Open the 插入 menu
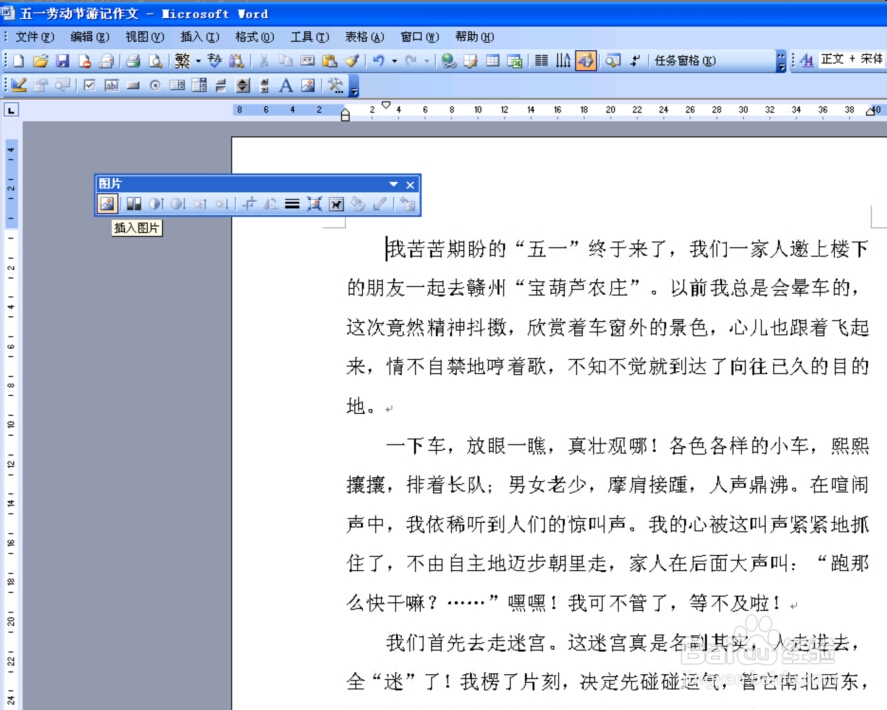The height and width of the screenshot is (710, 887). pyautogui.click(x=198, y=36)
